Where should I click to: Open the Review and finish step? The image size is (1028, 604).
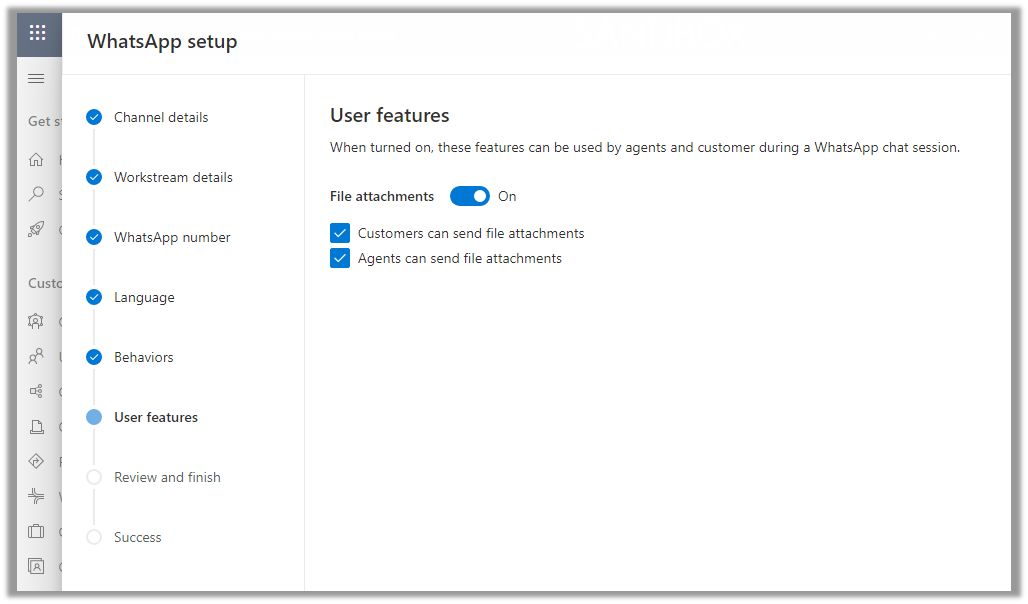coord(166,477)
